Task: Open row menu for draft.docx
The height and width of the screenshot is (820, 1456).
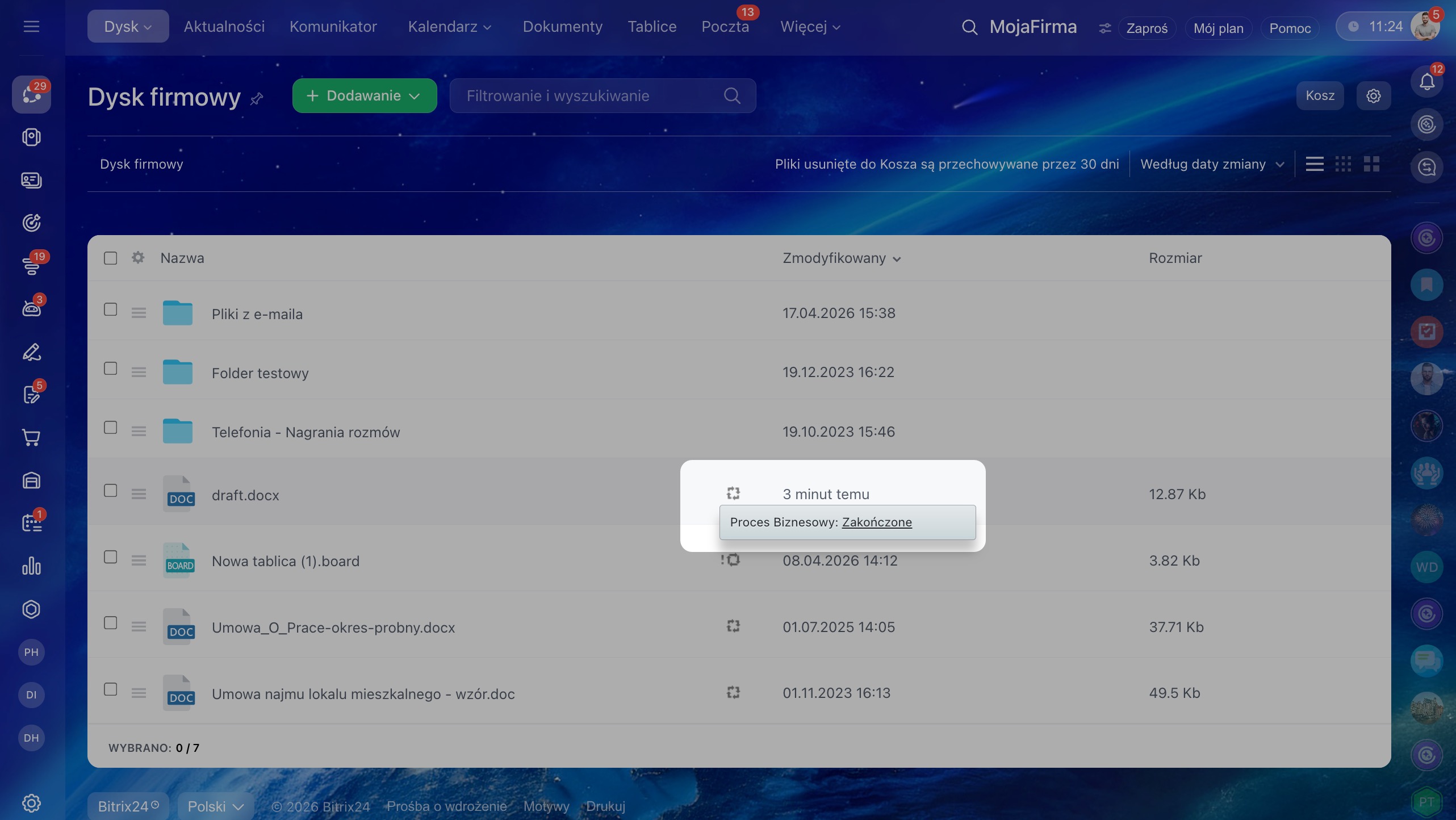Action: click(x=139, y=494)
